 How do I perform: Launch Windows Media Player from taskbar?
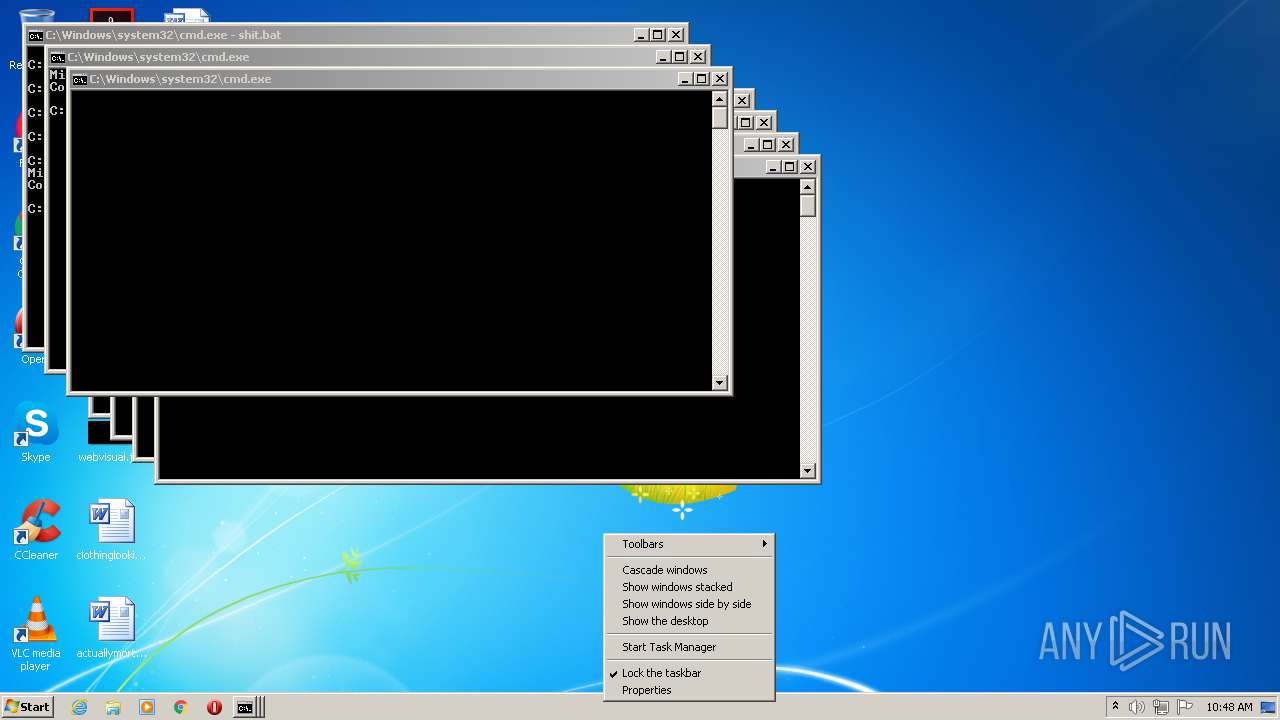point(147,707)
